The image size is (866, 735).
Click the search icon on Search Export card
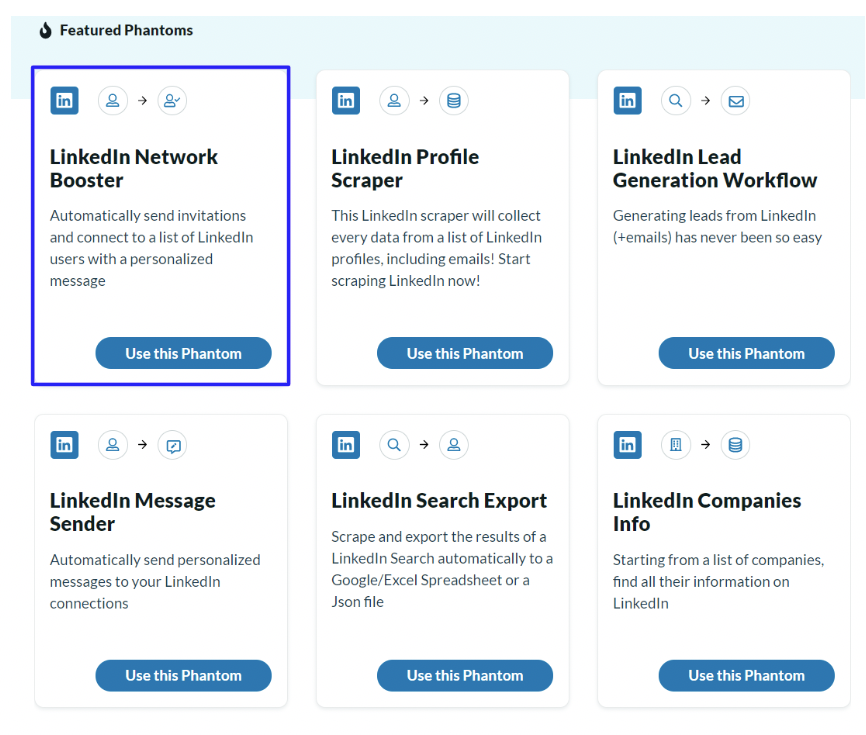click(x=394, y=445)
